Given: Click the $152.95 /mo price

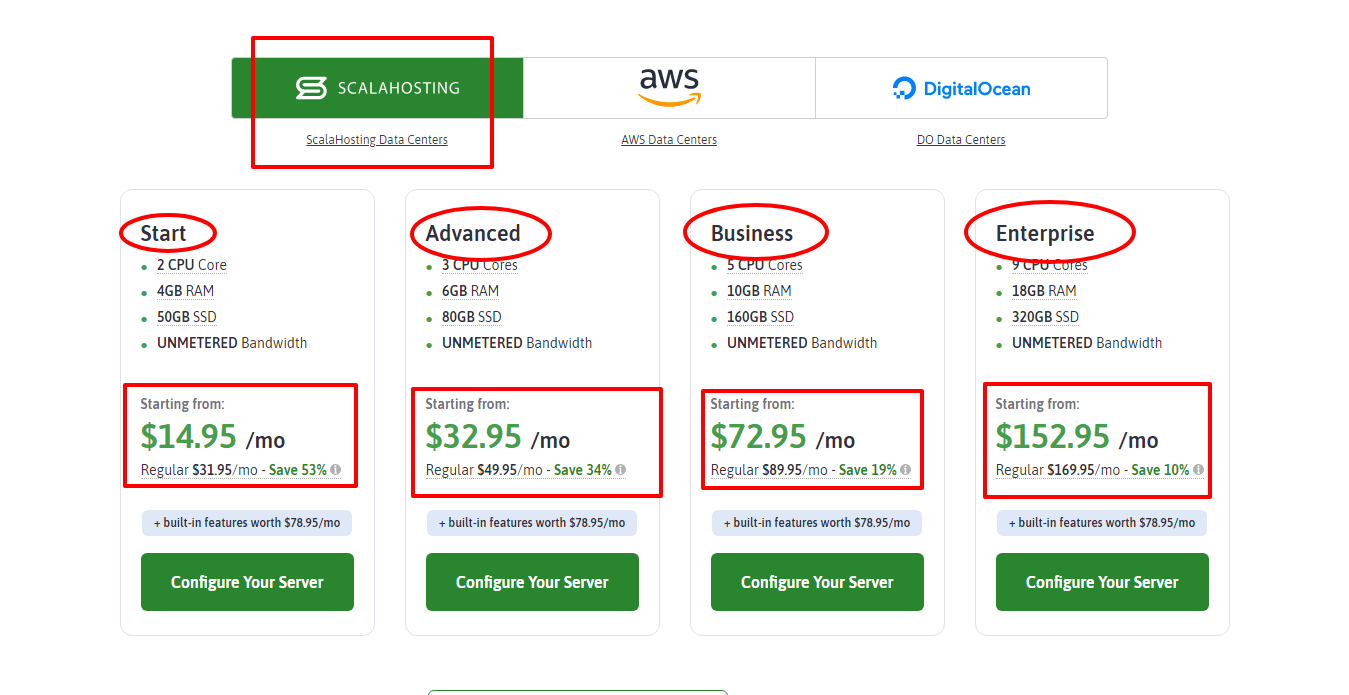Looking at the screenshot, I should click(x=1077, y=438).
